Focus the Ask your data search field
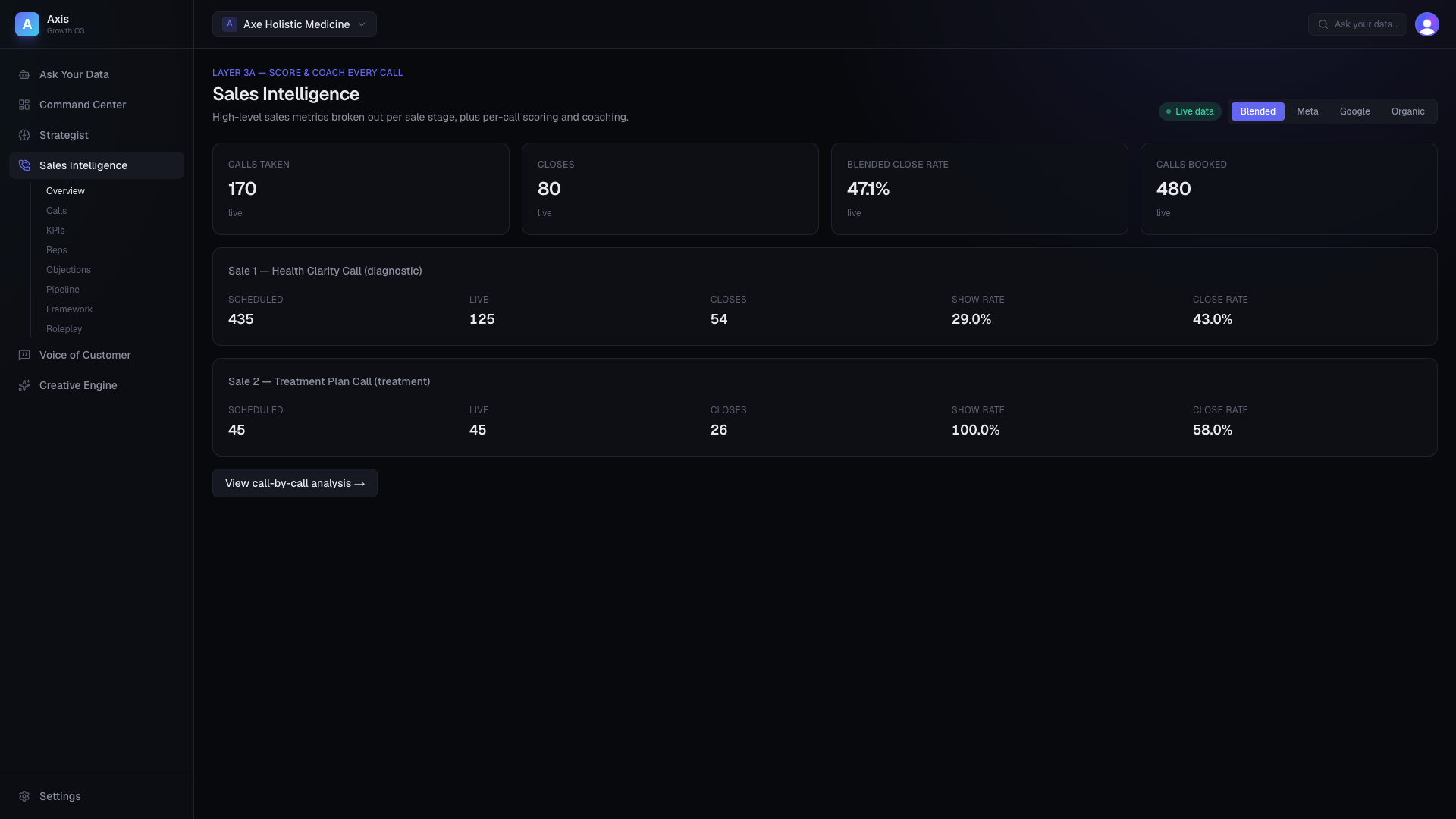 (1357, 24)
